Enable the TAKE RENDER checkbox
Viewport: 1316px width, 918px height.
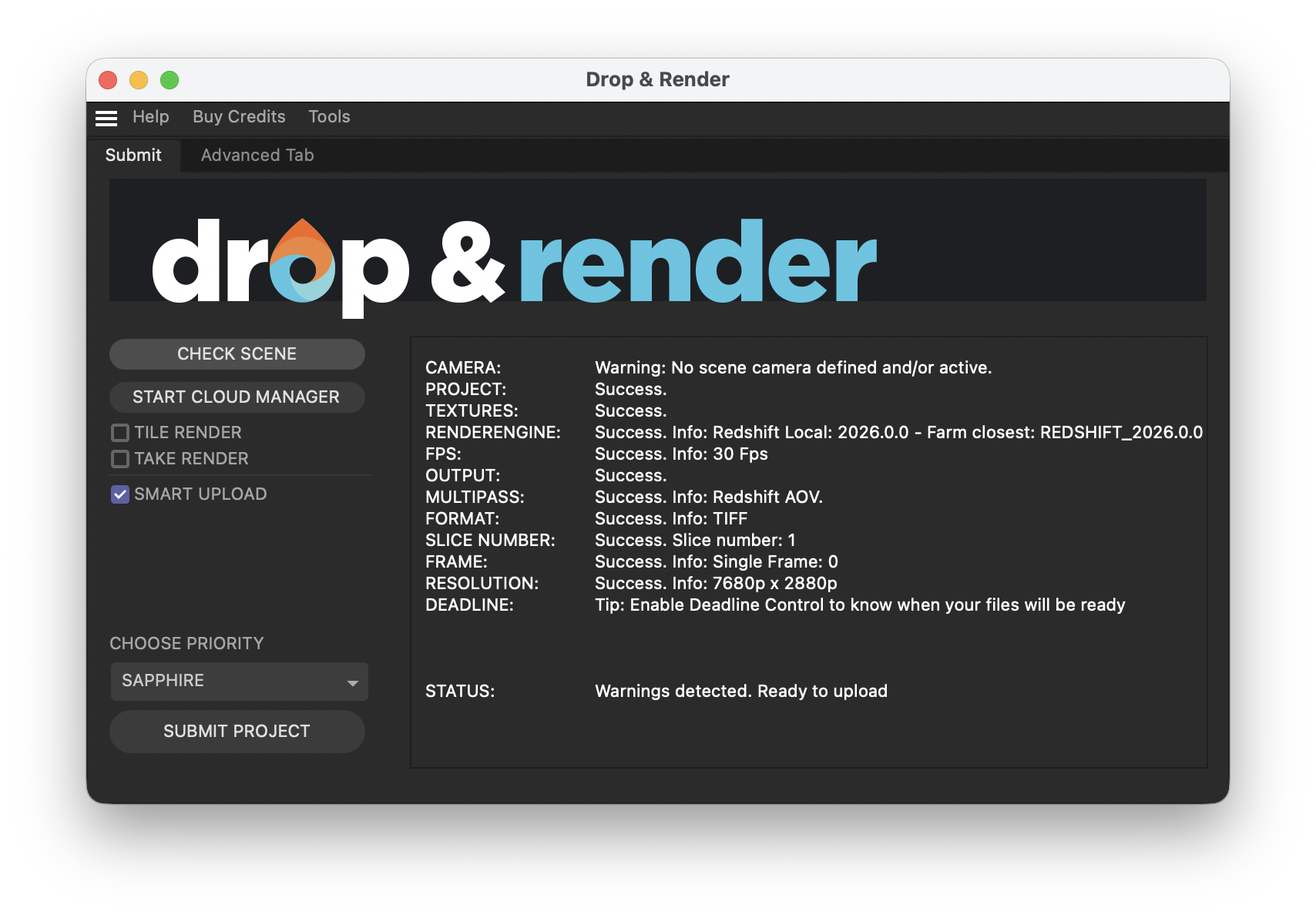point(120,459)
